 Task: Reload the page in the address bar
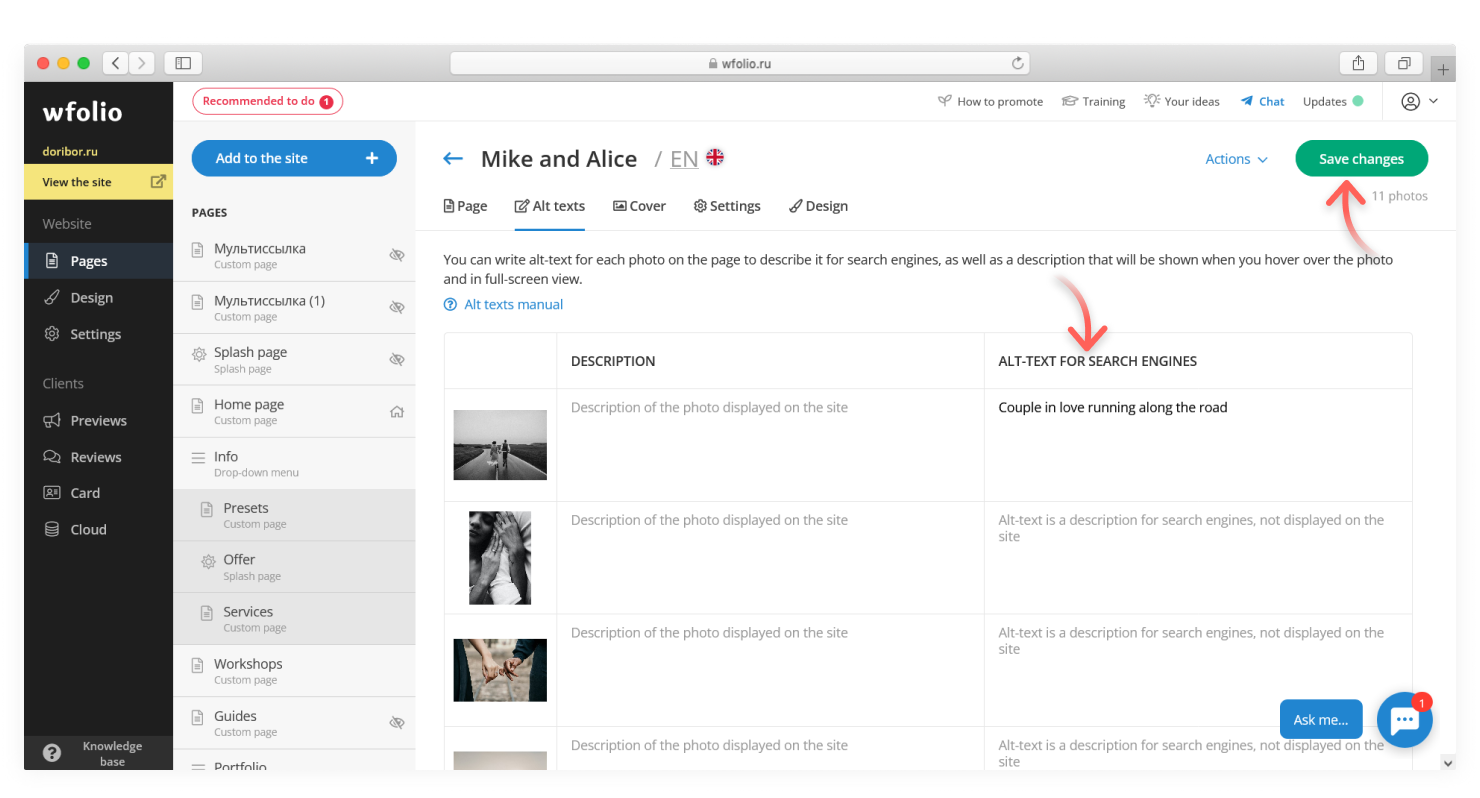coord(1017,63)
